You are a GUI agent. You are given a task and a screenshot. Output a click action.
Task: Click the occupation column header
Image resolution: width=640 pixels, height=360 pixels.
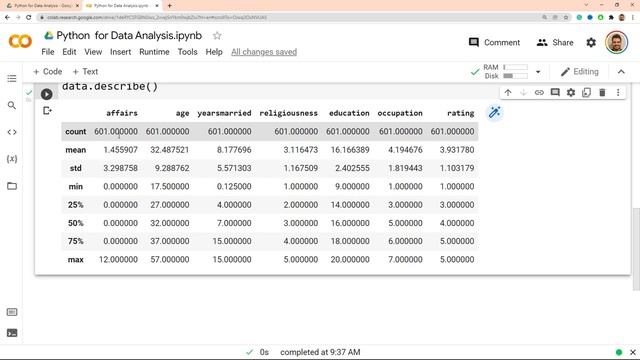point(400,113)
